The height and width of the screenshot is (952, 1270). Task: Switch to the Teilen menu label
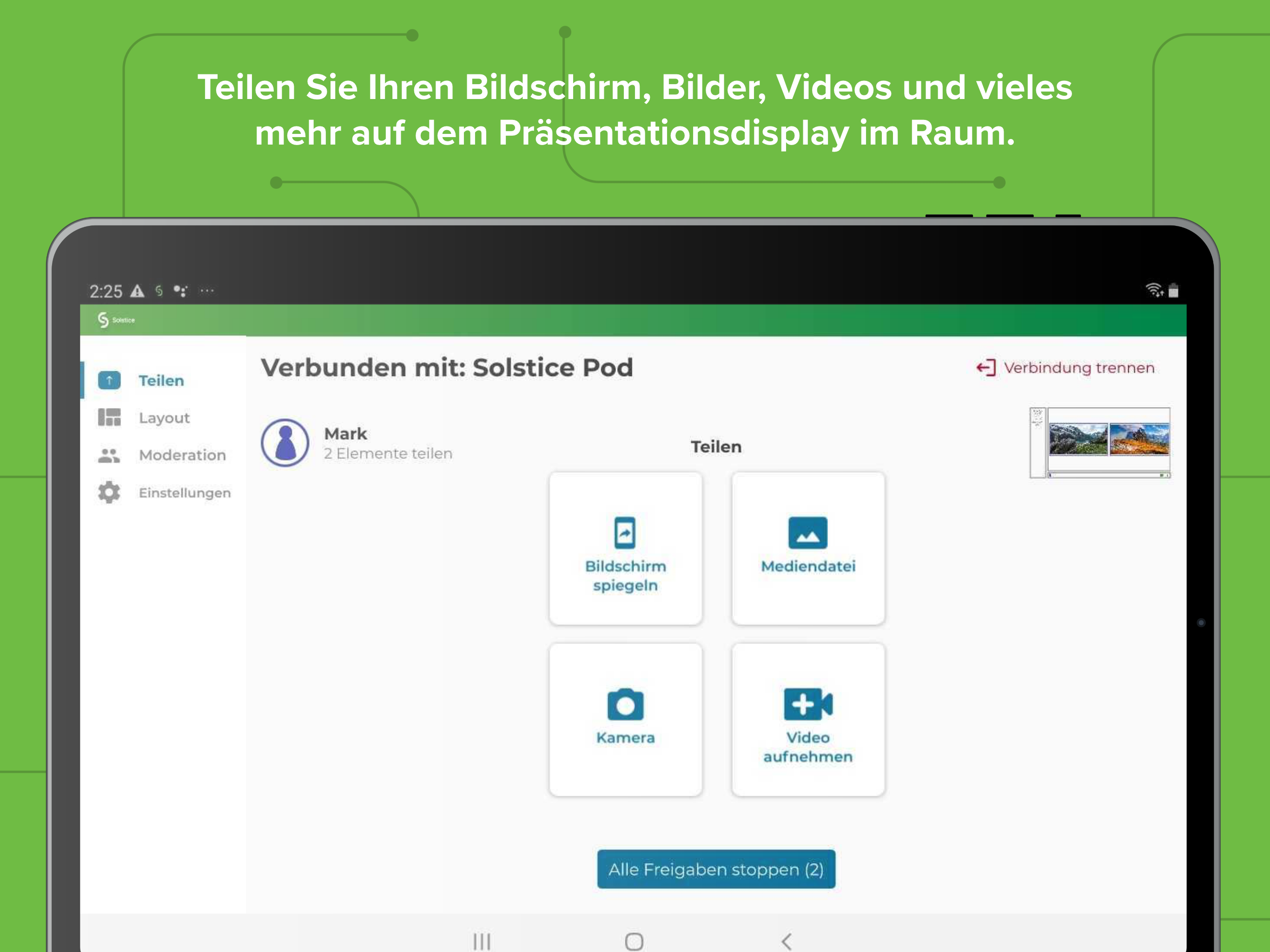pos(161,381)
